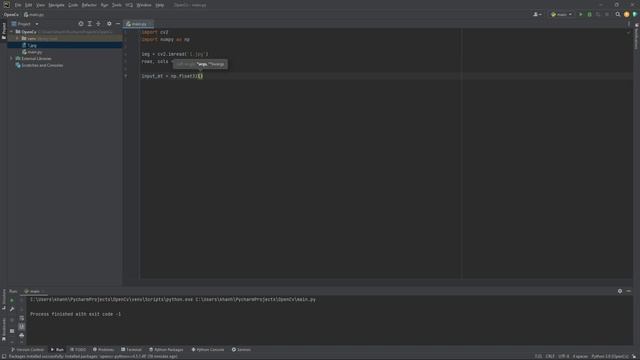This screenshot has height=360, width=640.
Task: Open the TODO tool window
Action: tap(78, 349)
